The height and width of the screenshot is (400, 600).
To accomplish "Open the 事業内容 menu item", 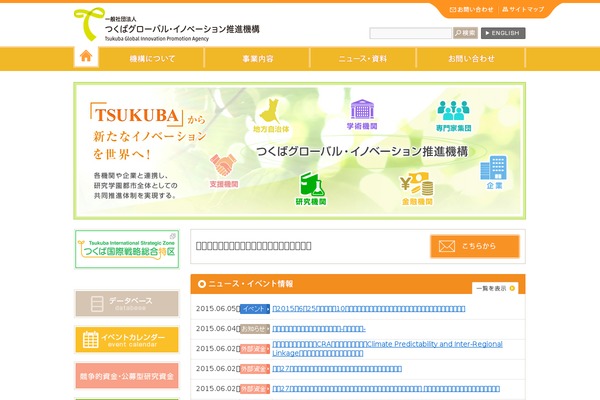I will (258, 59).
